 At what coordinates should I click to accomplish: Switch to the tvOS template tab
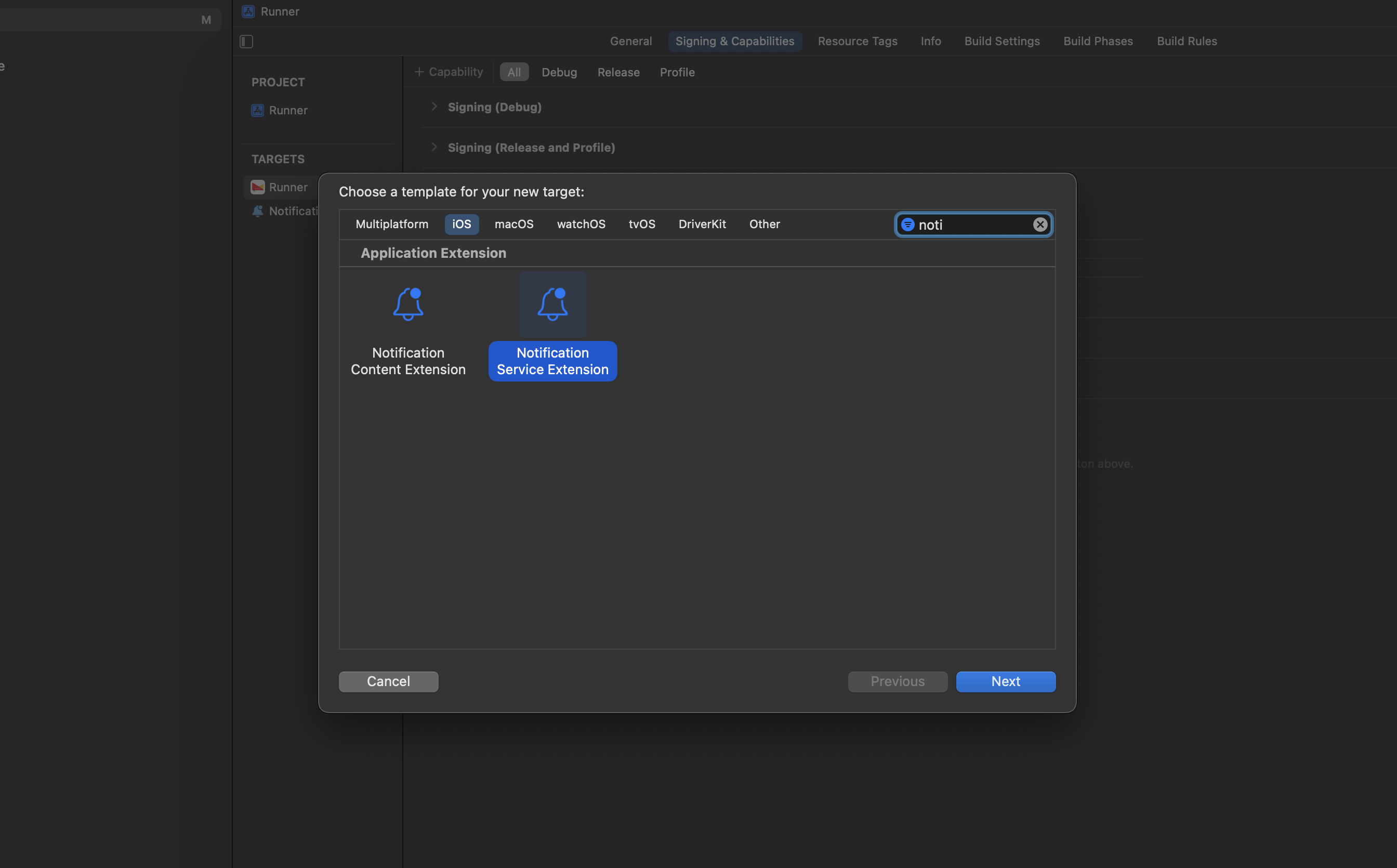tap(642, 225)
